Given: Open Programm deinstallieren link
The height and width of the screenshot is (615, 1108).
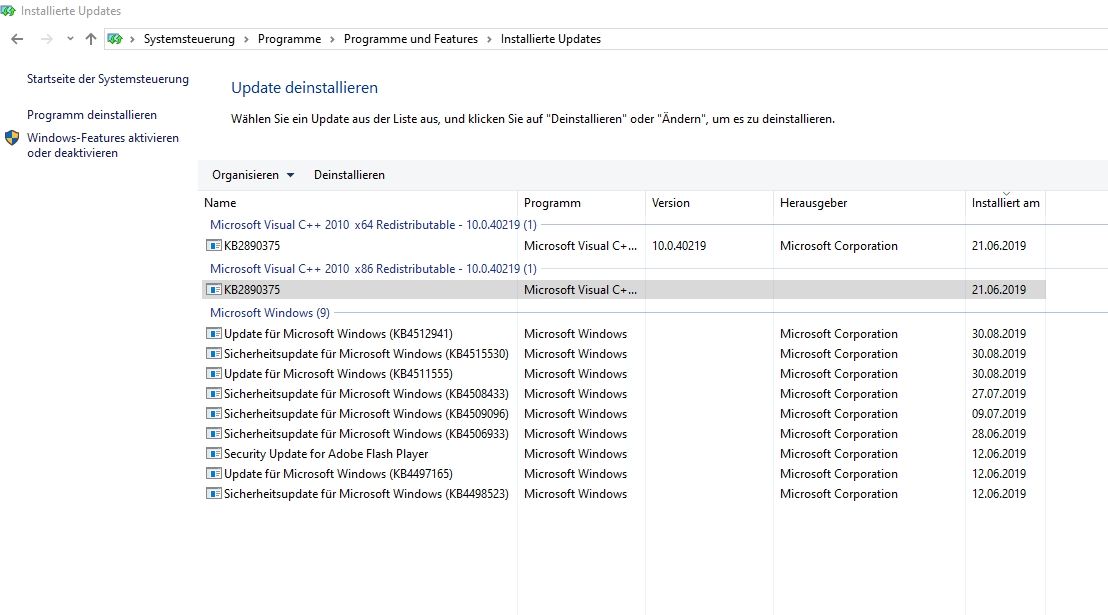Looking at the screenshot, I should click(x=92, y=115).
